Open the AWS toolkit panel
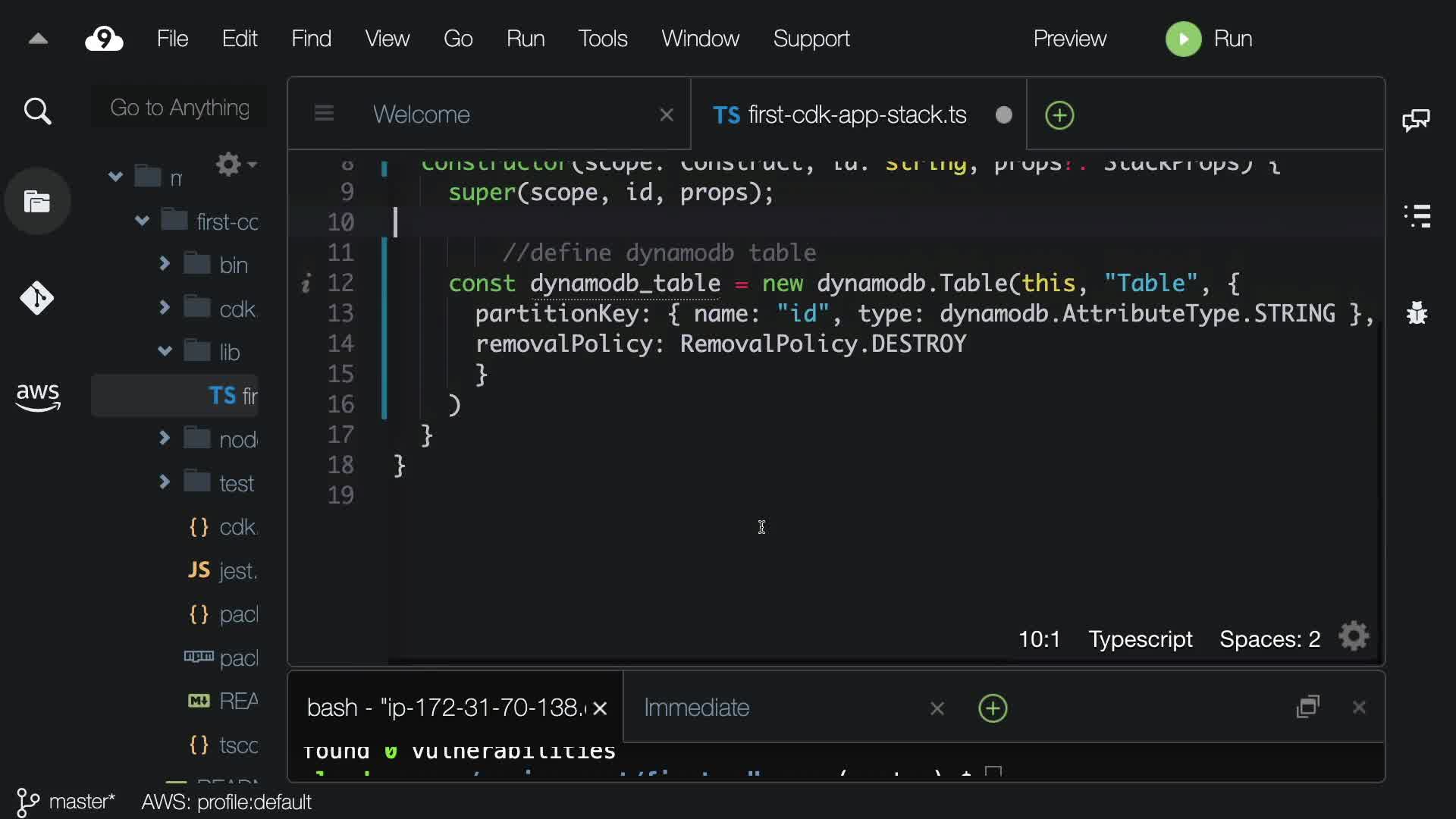 coord(37,396)
